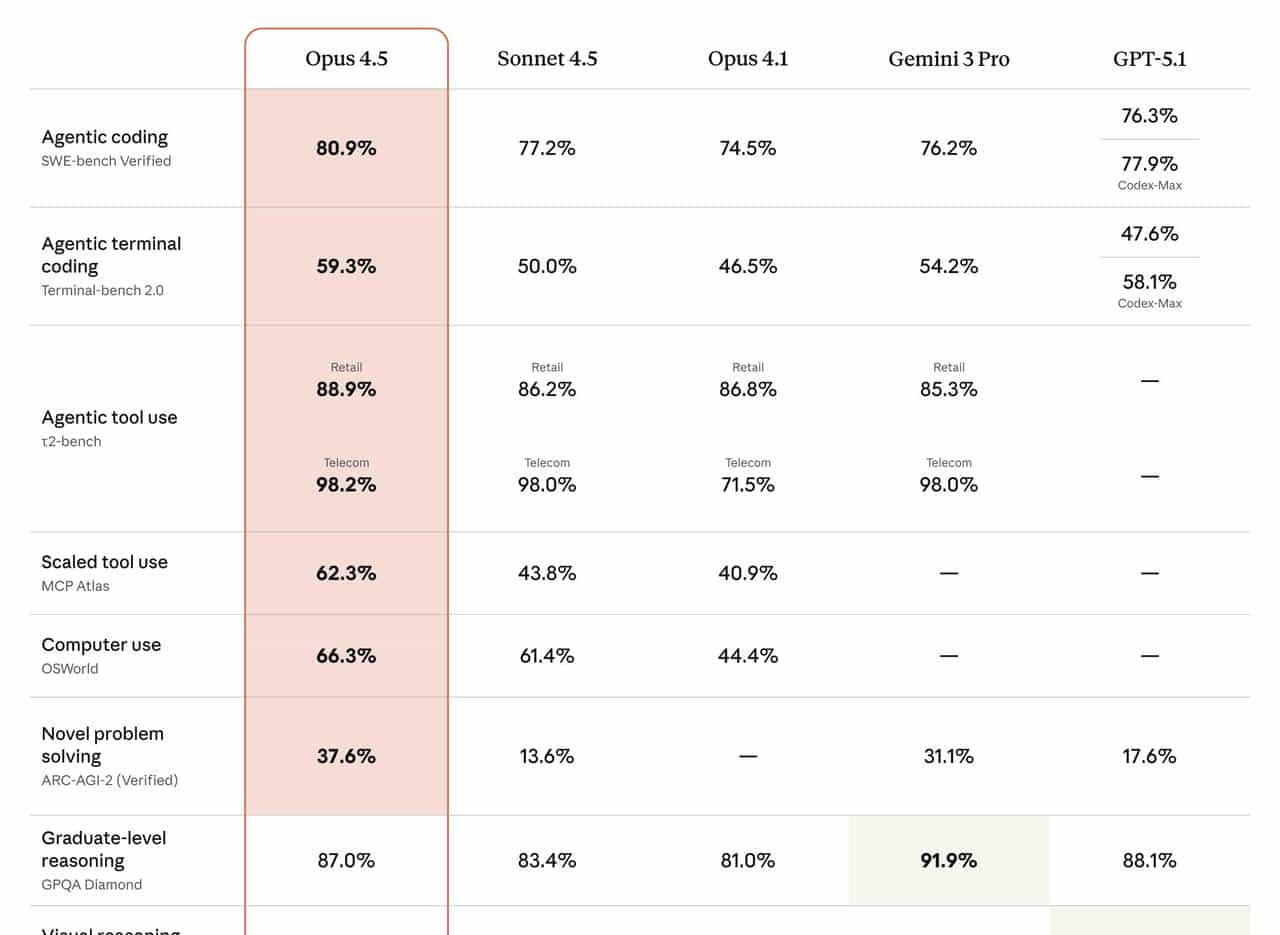This screenshot has width=1280, height=935.
Task: Select the GPT-5.1 column header
Action: click(1149, 59)
